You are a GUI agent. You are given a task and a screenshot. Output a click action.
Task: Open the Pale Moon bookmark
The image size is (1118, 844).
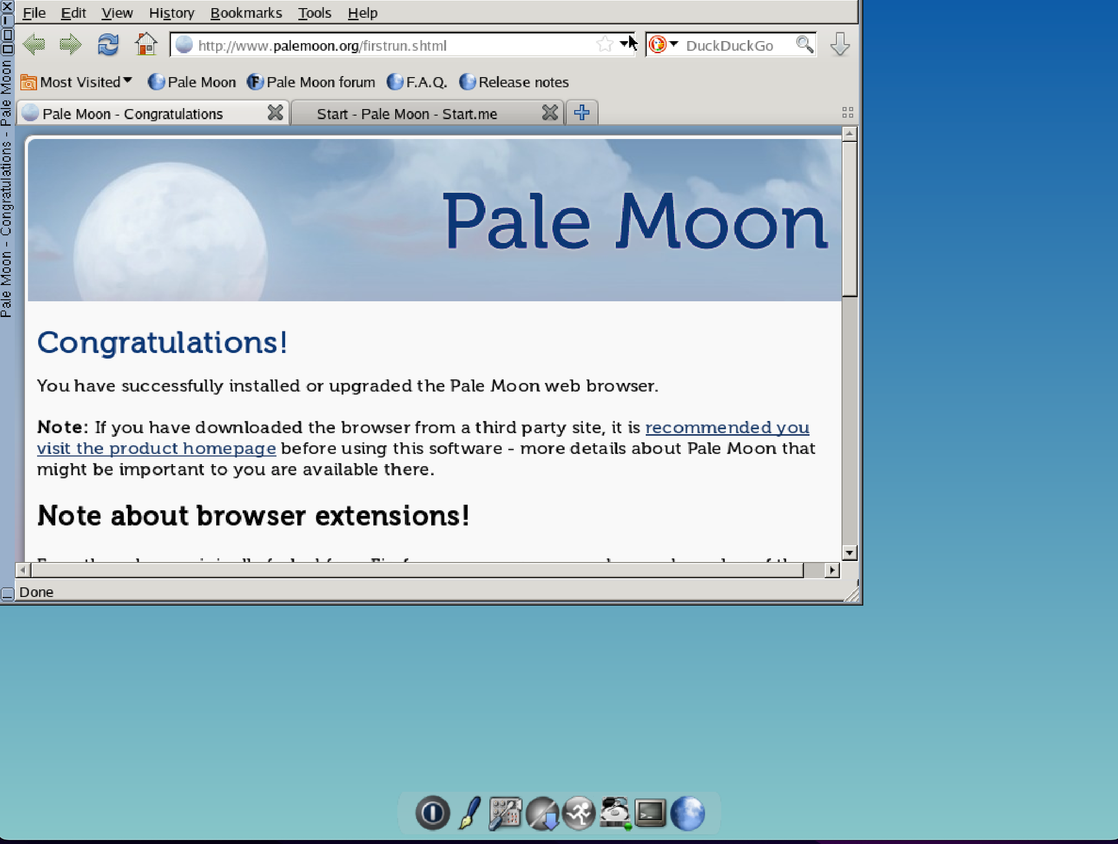click(x=192, y=82)
